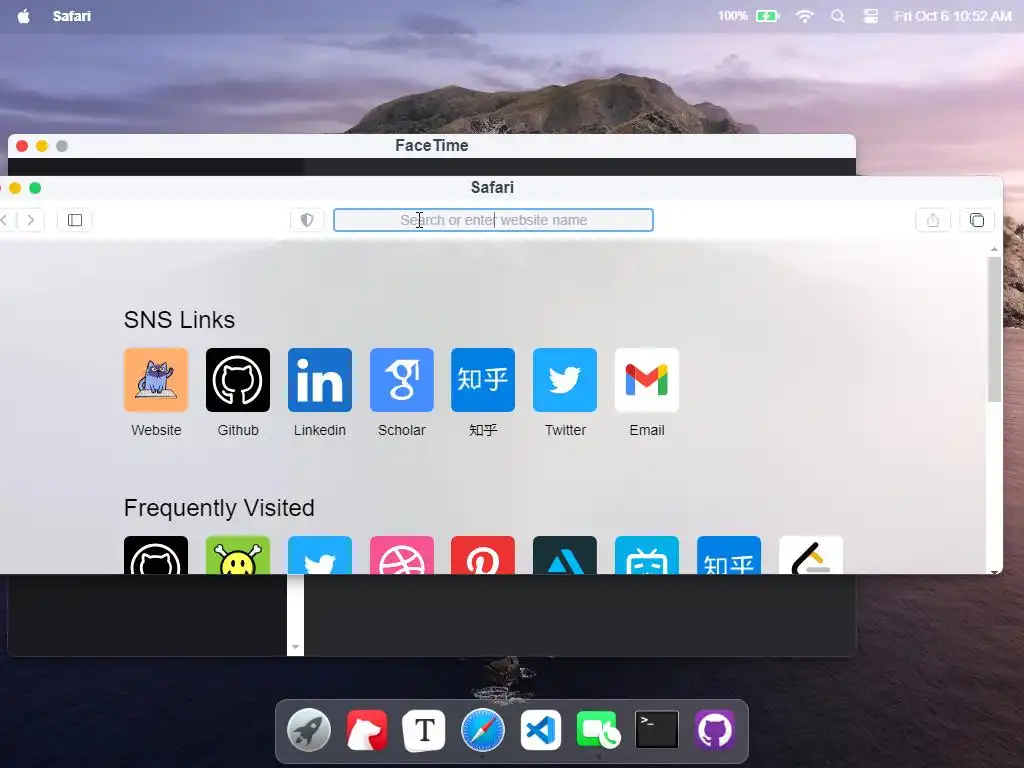Open the pink Dribbble tile
Screen dimensions: 1024x768
pos(402,555)
